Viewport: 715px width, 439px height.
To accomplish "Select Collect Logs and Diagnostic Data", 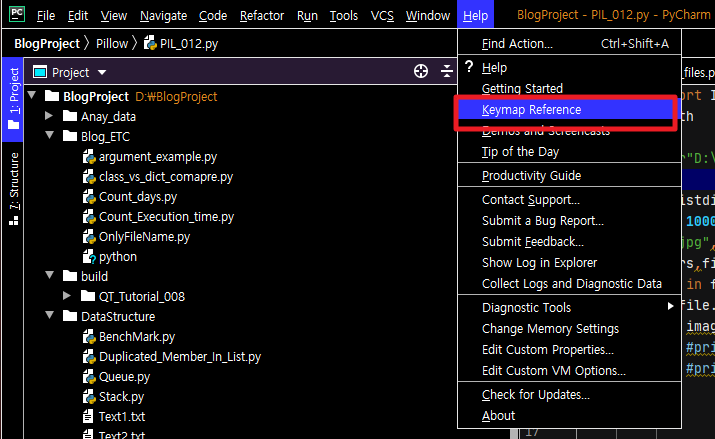I will coord(569,284).
